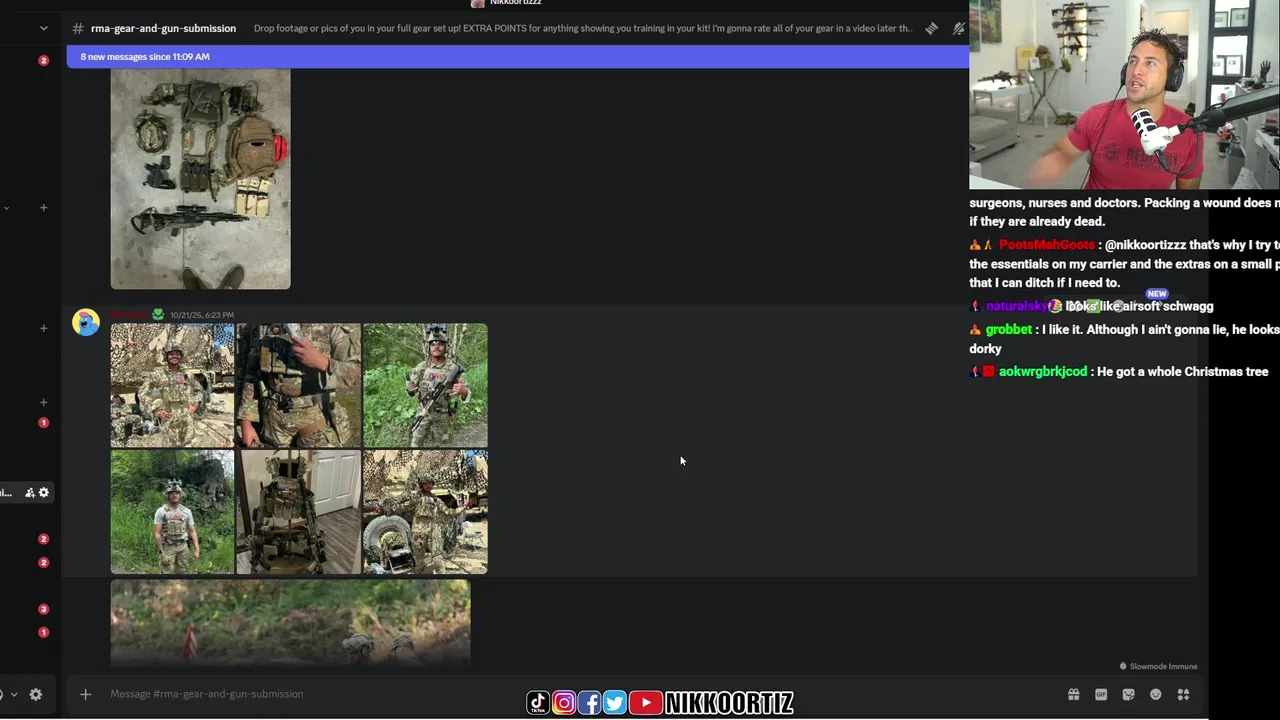Click the 10/21/25, 6:23 PM timestamp
This screenshot has height=720, width=1280.
[202, 315]
